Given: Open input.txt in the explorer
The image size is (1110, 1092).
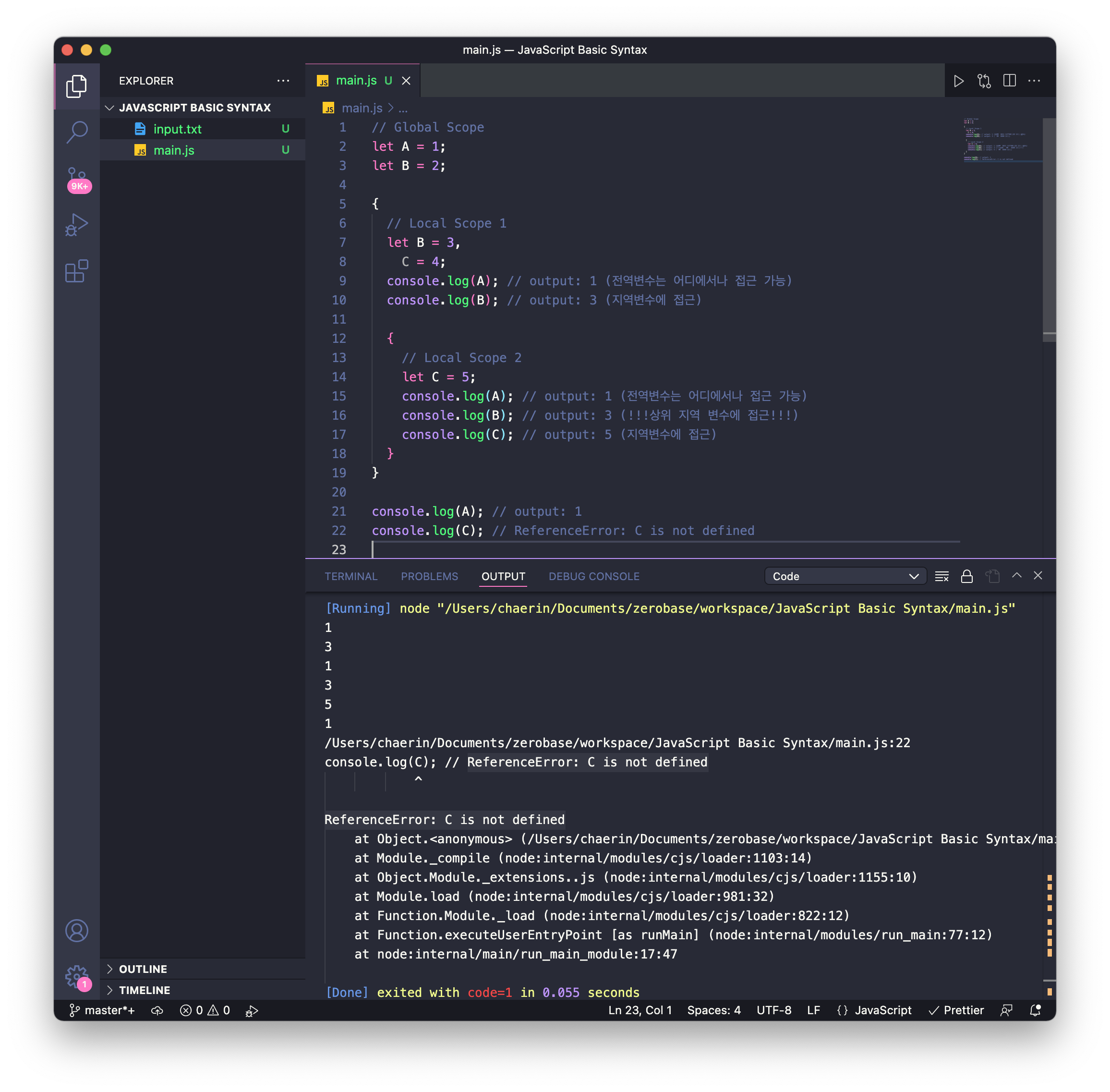Looking at the screenshot, I should coord(177,129).
